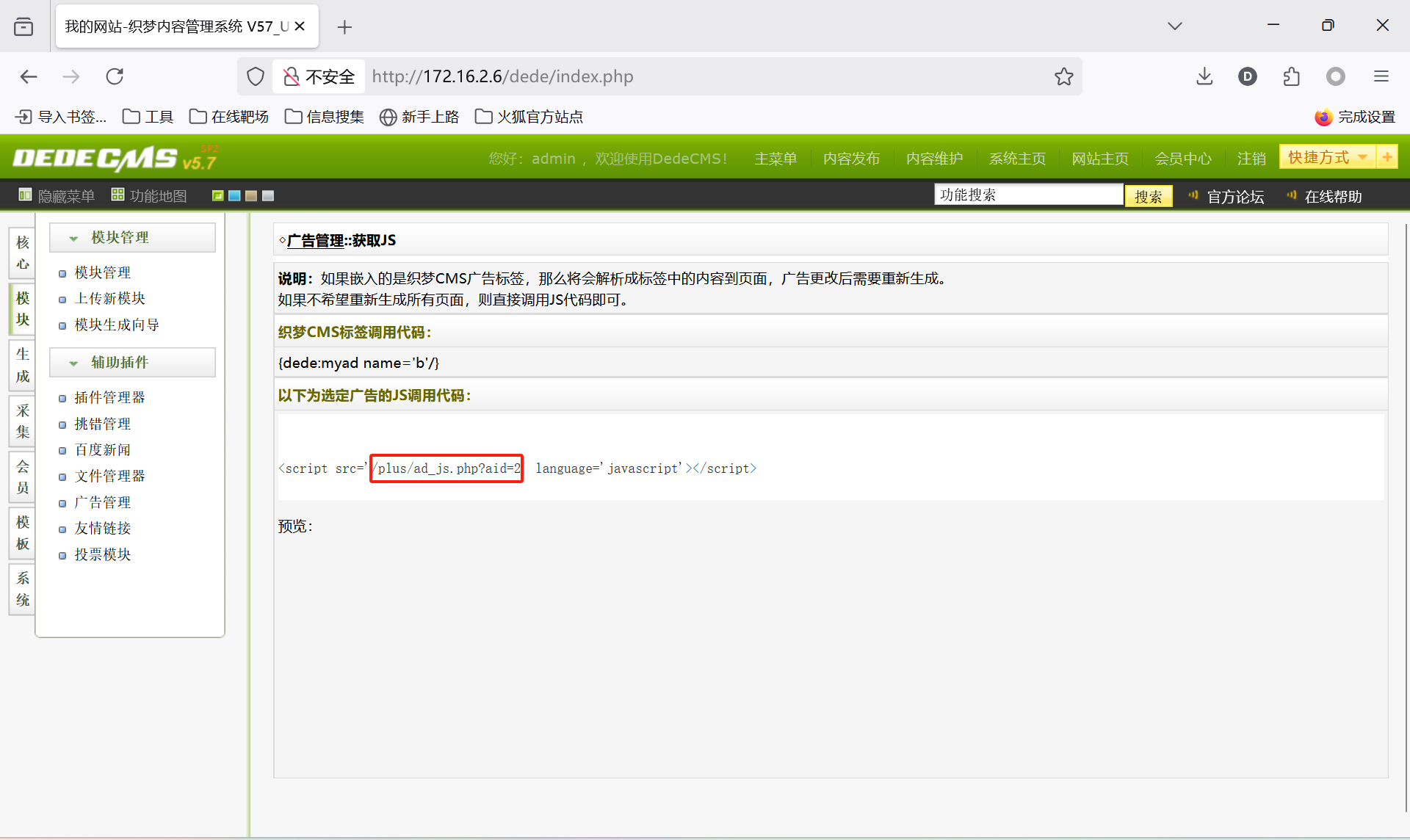Switch to the 采集 side tab
This screenshot has height=840, width=1410.
(x=23, y=421)
